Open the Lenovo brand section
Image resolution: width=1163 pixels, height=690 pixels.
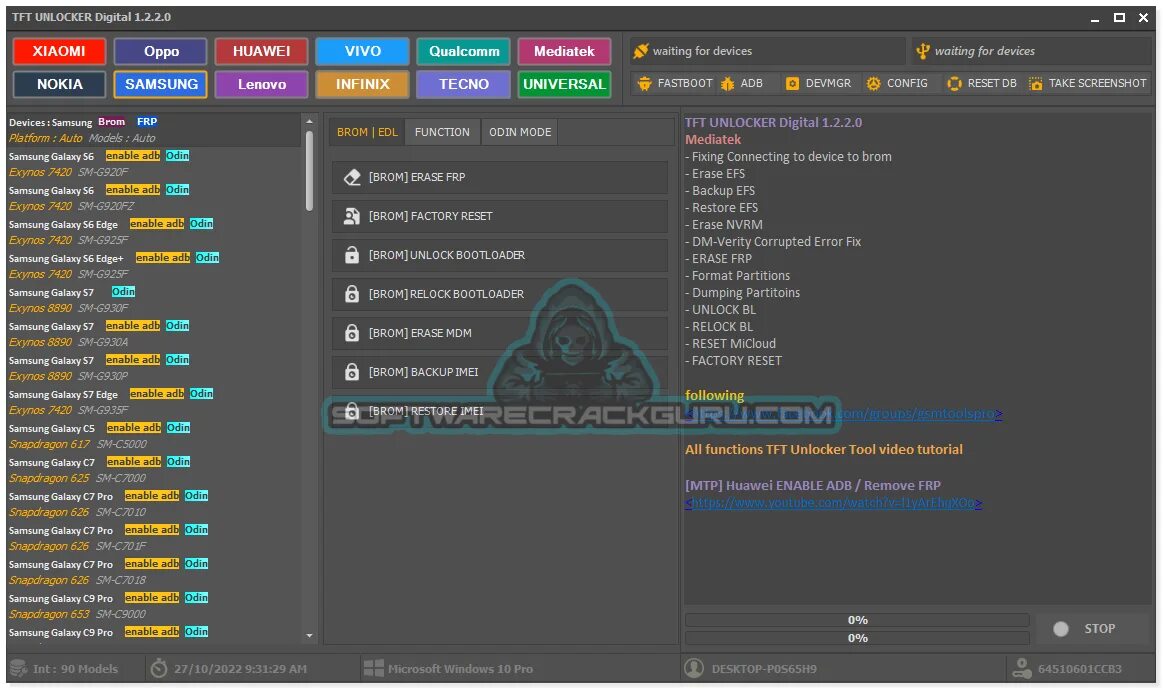click(261, 84)
